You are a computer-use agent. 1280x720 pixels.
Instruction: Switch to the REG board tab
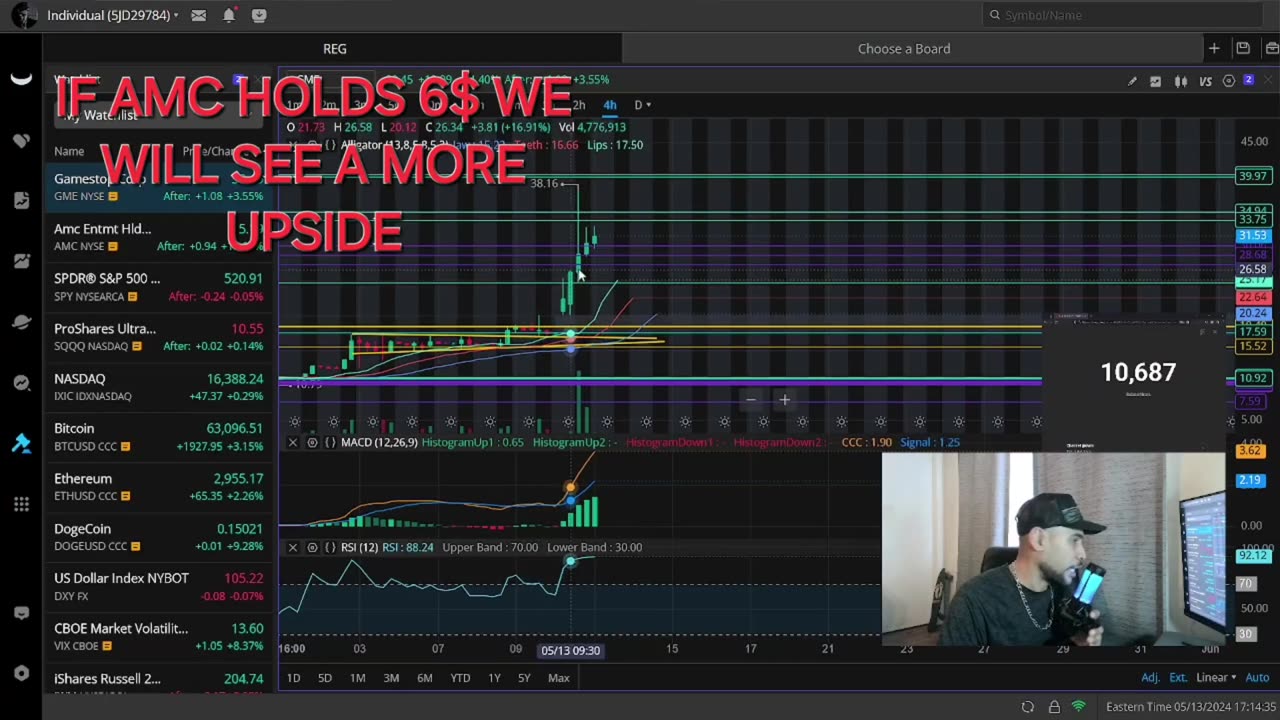[x=334, y=48]
